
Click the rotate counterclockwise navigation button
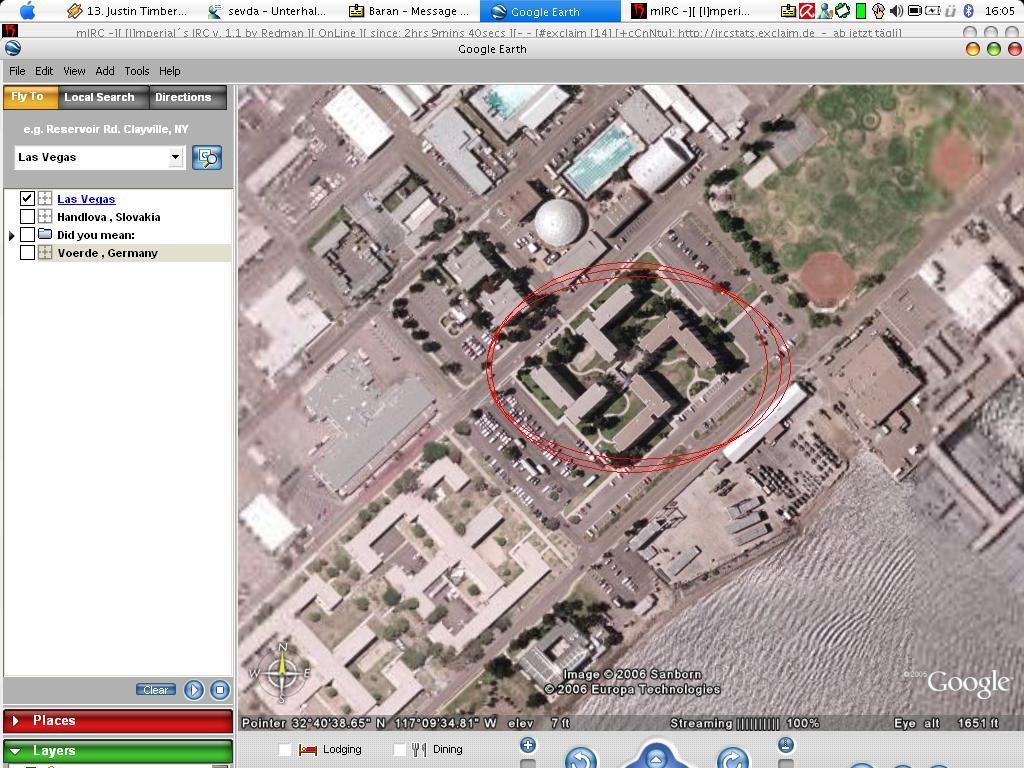click(x=581, y=759)
